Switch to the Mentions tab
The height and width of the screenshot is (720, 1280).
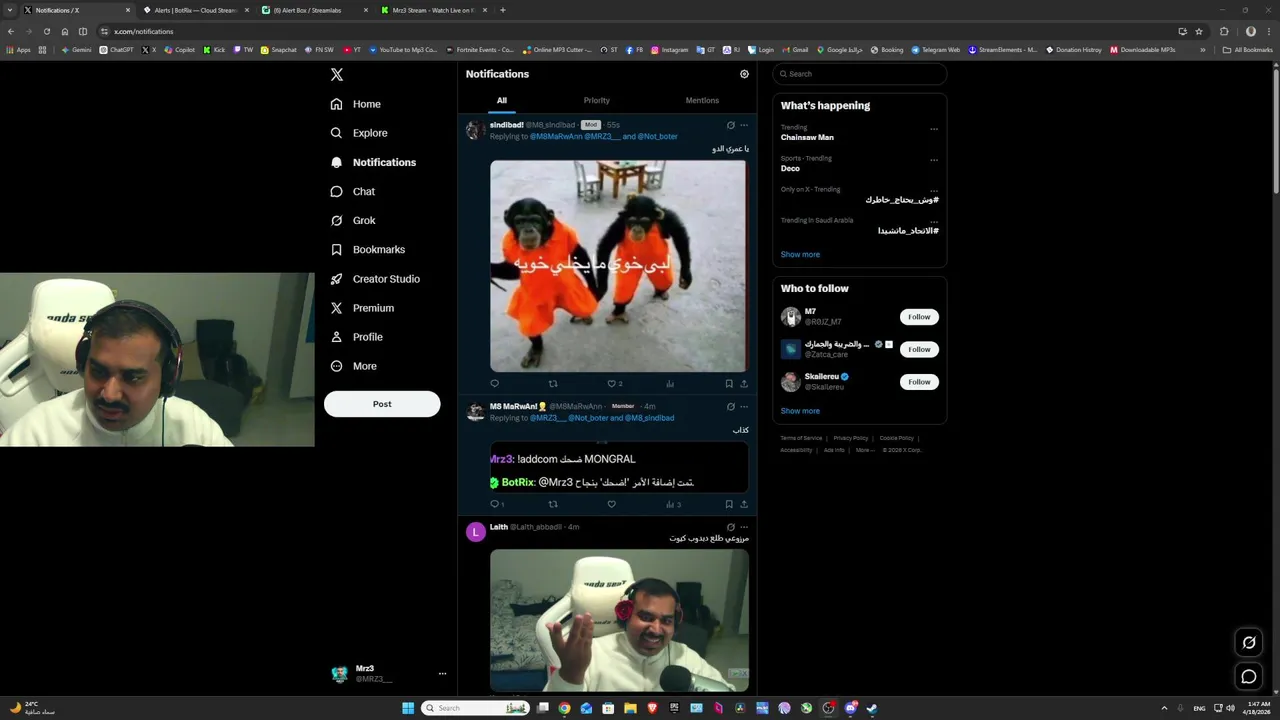(702, 100)
